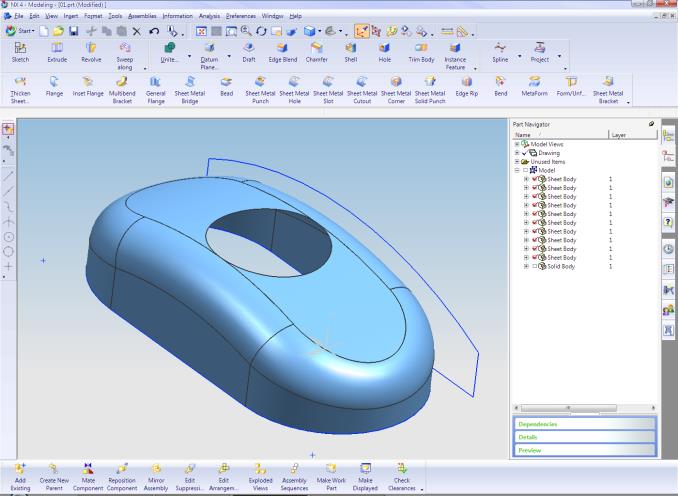Select Thicken Sheet tool

20,90
